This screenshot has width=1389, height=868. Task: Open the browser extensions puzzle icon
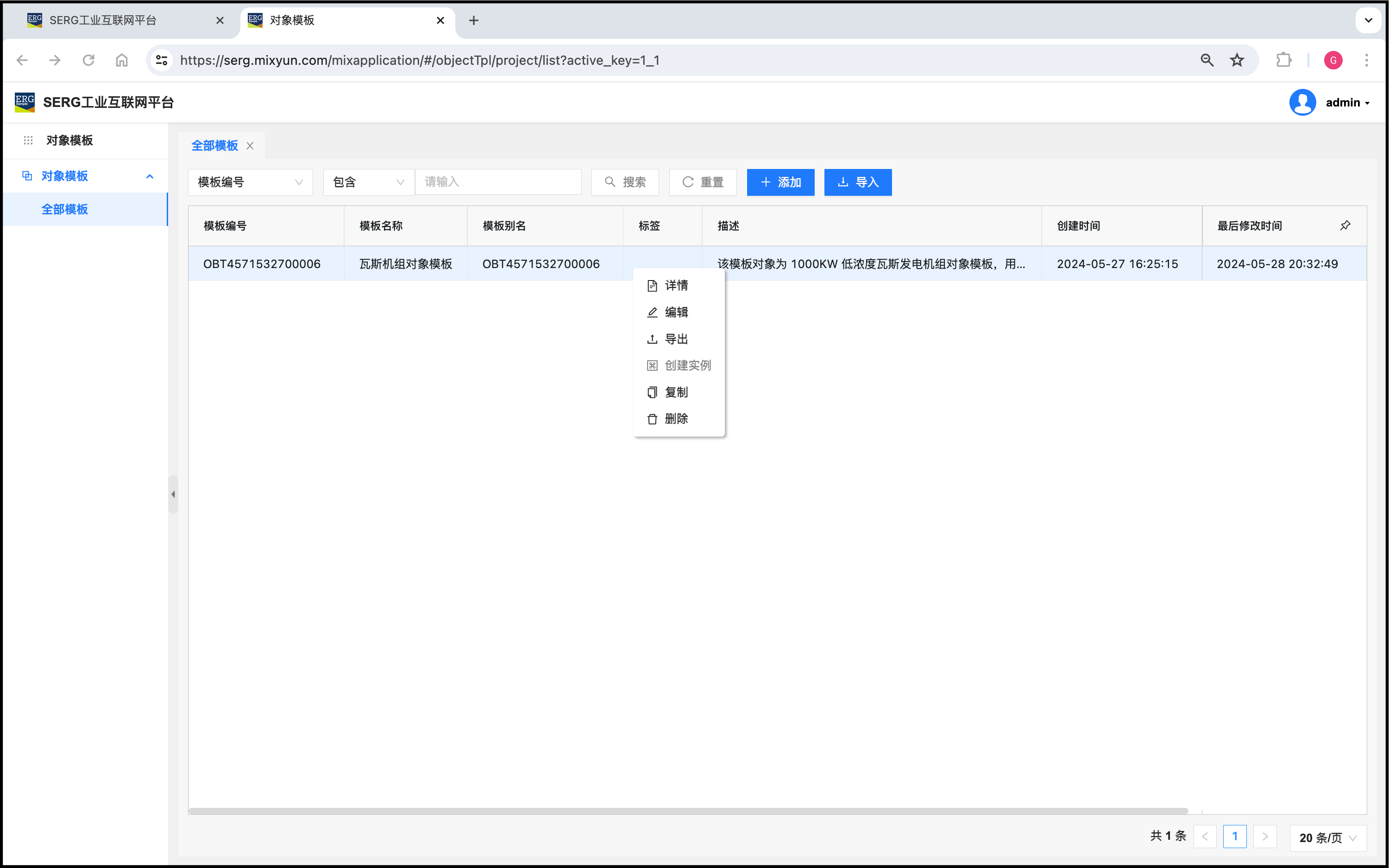click(x=1283, y=60)
